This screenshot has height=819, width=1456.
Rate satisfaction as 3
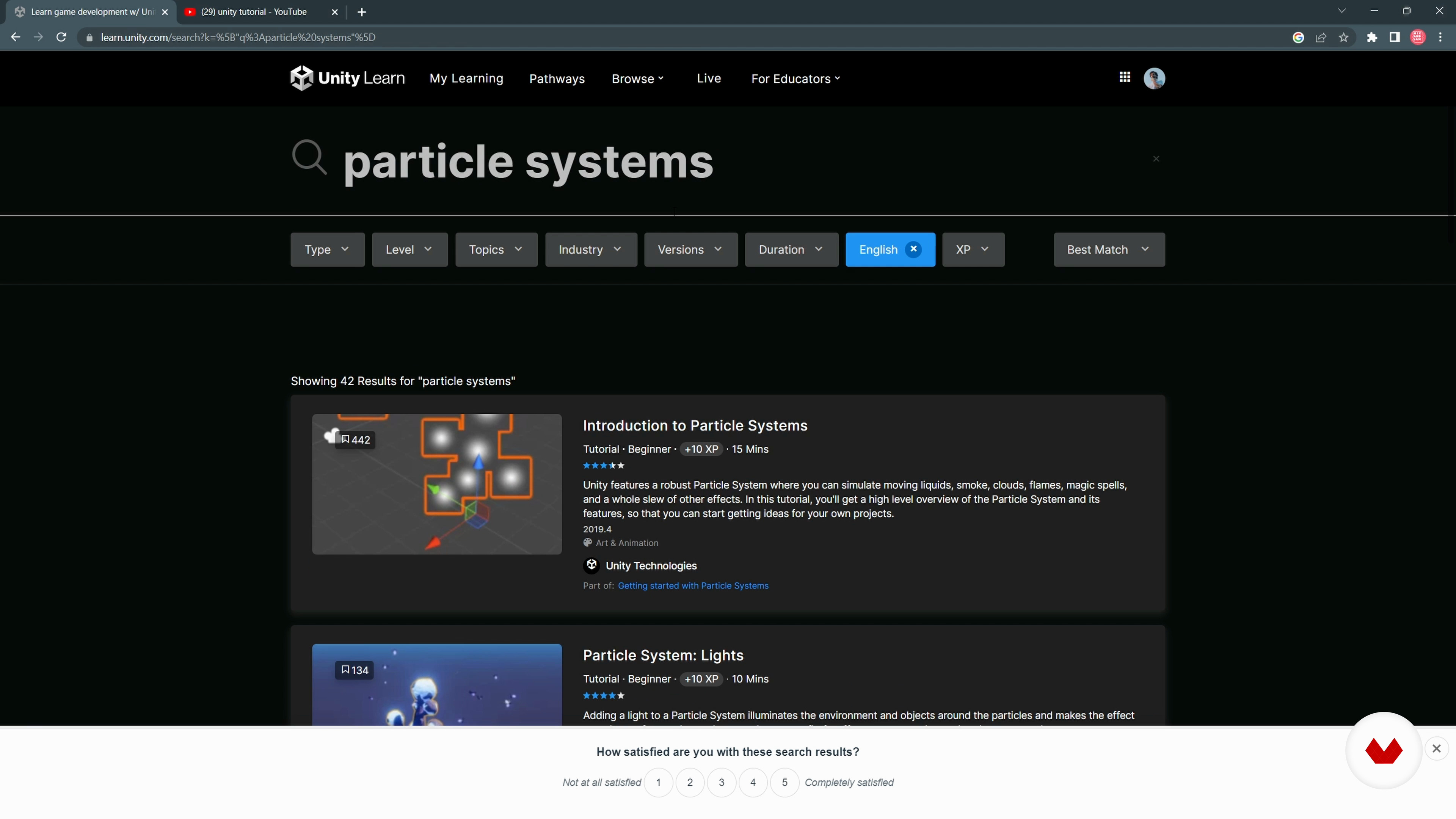pyautogui.click(x=722, y=782)
